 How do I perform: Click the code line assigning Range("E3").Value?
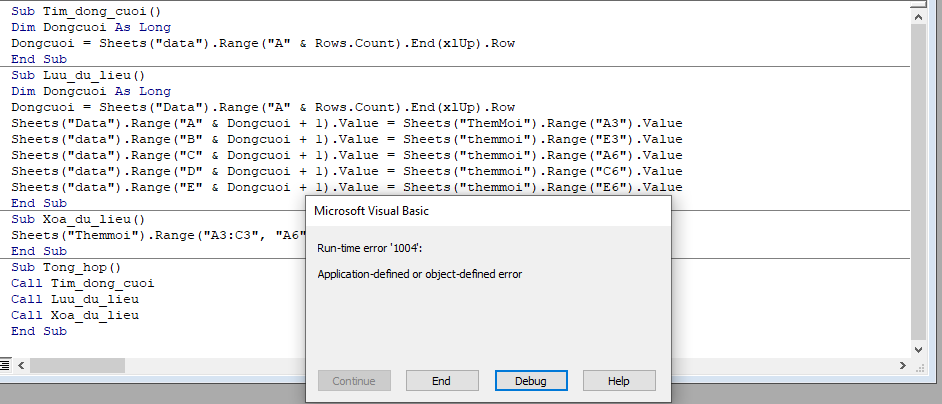point(347,139)
